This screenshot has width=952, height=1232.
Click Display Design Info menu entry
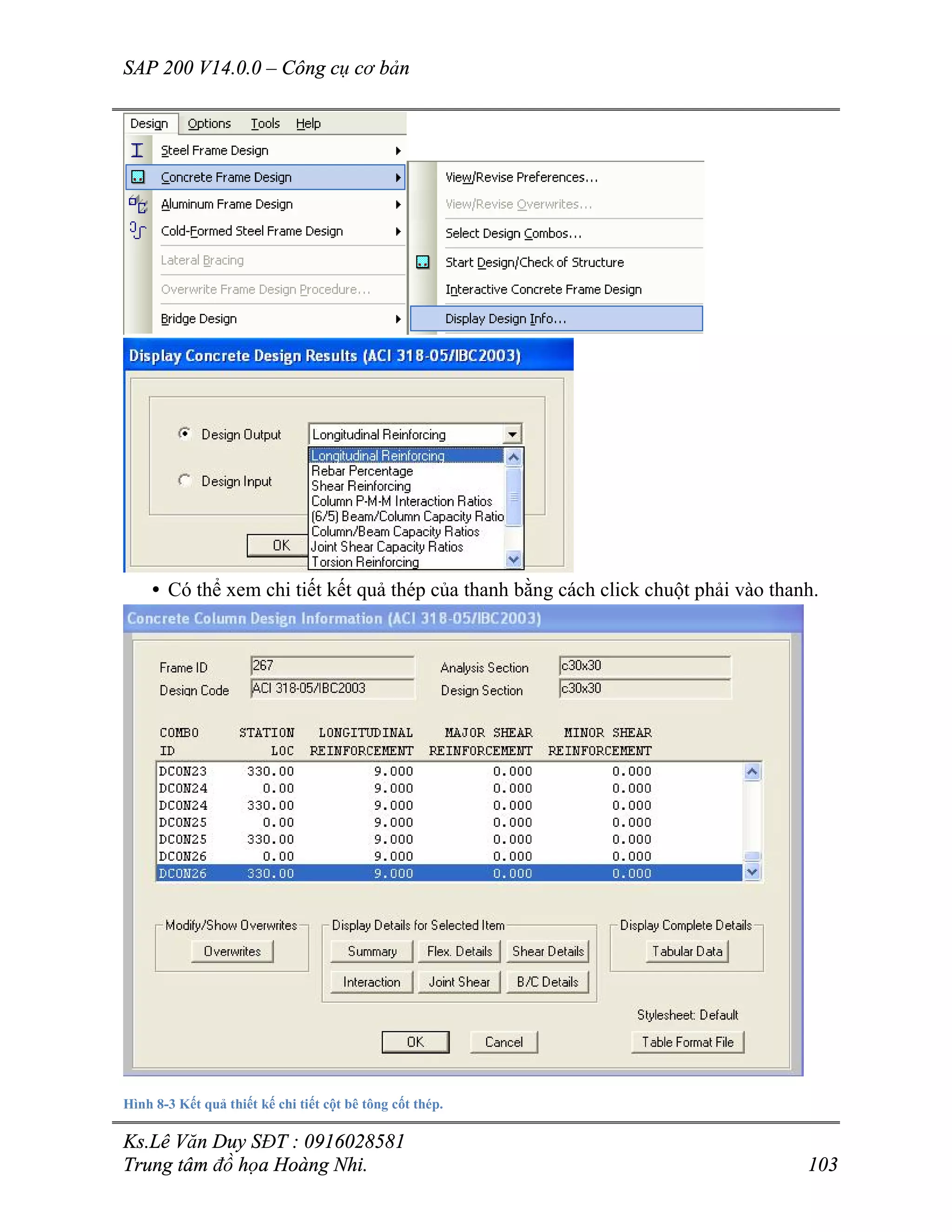(556, 319)
